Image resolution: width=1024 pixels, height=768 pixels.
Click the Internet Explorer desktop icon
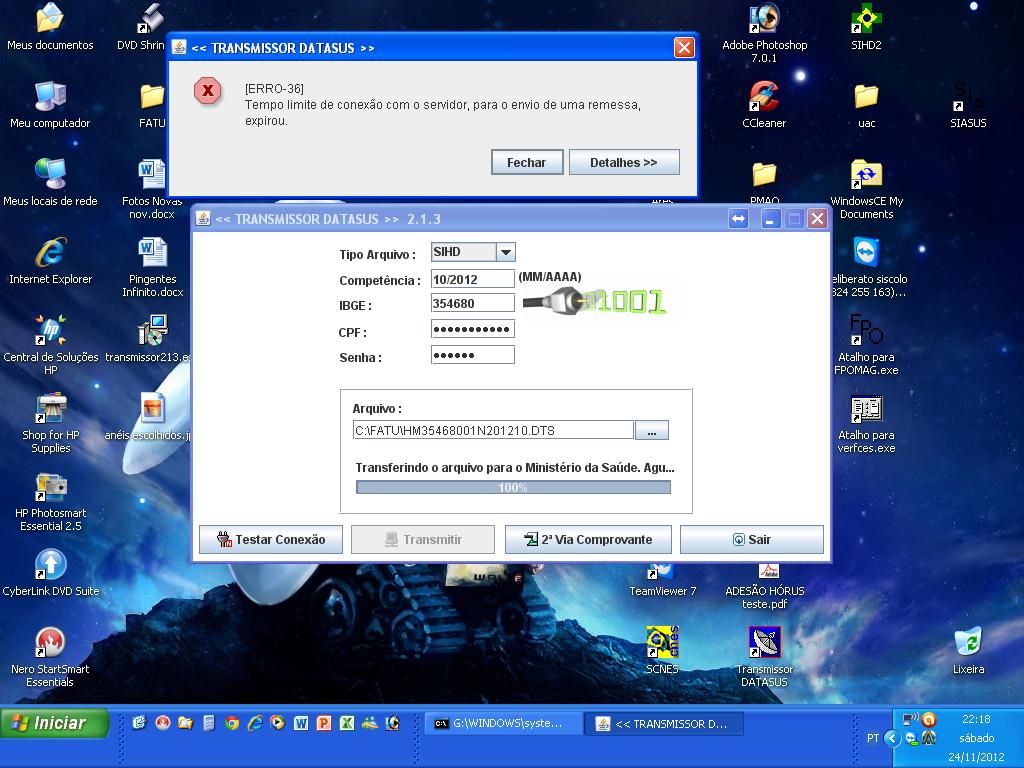point(50,255)
